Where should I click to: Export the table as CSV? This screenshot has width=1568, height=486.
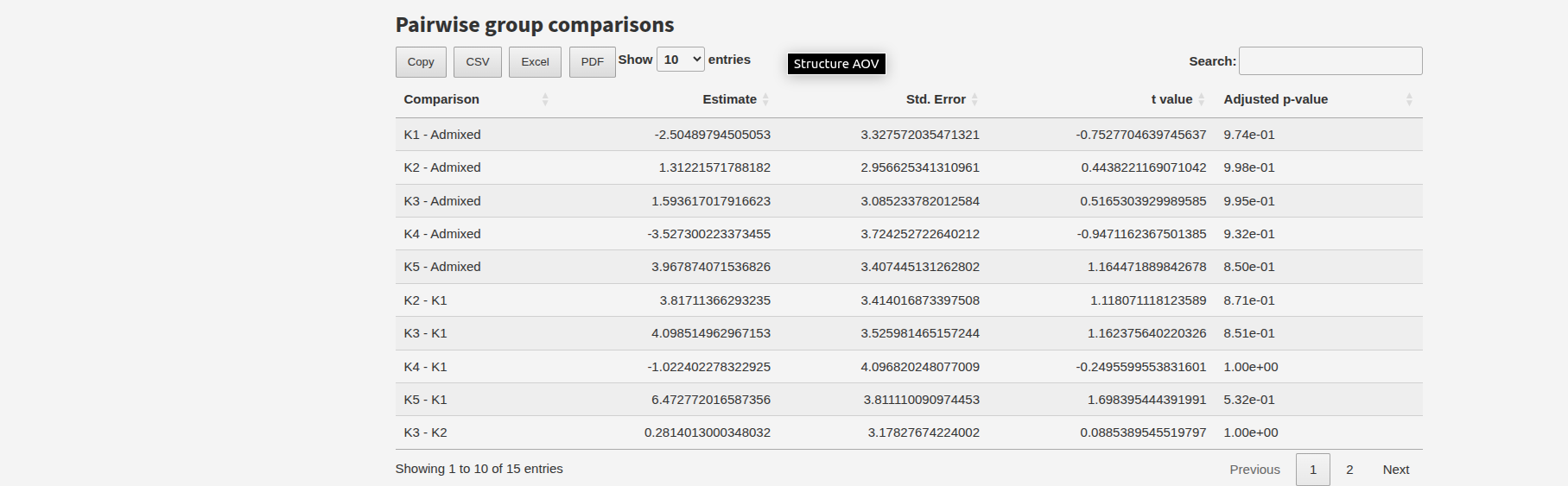478,62
